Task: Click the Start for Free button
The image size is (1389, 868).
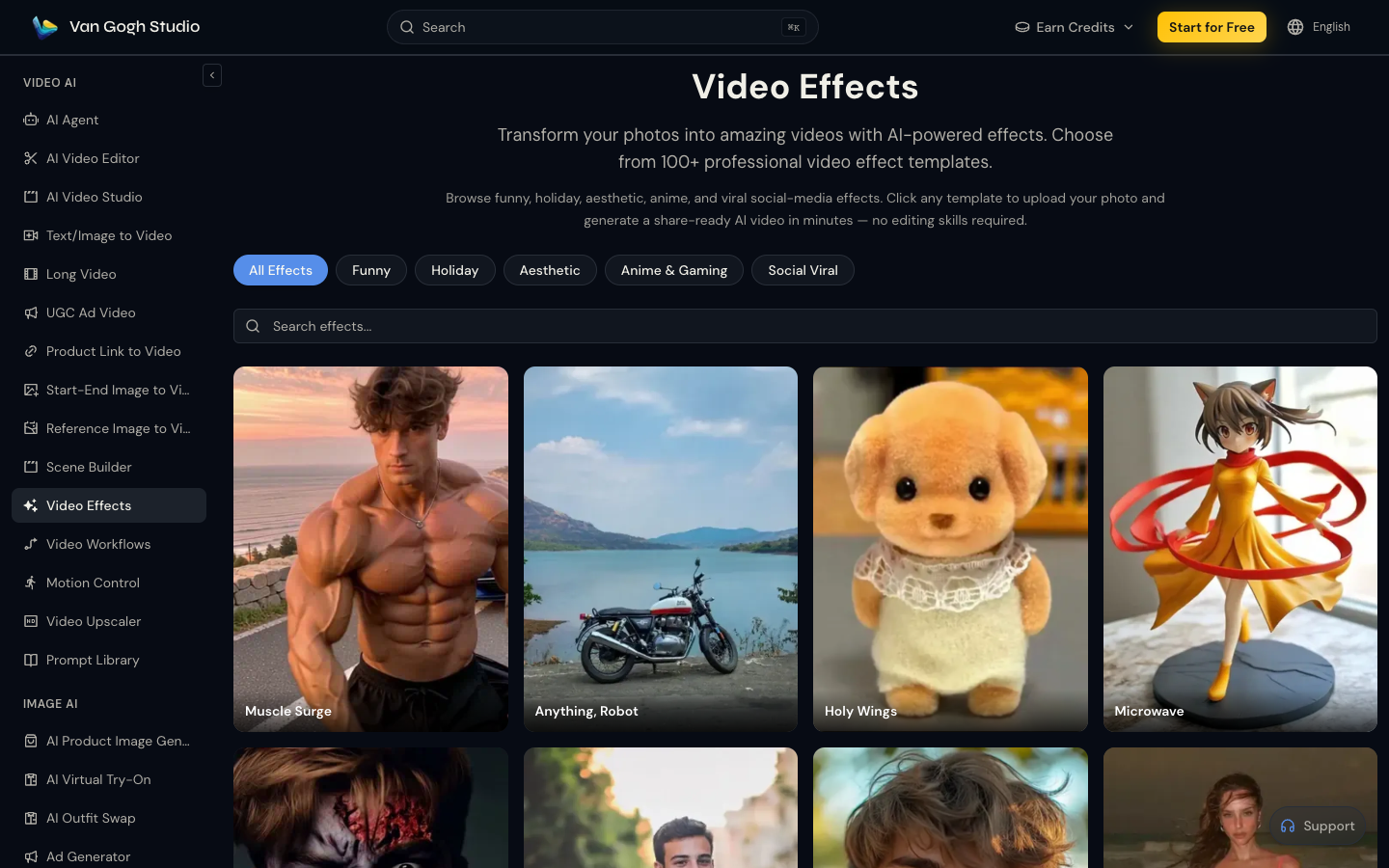Action: 1212,27
